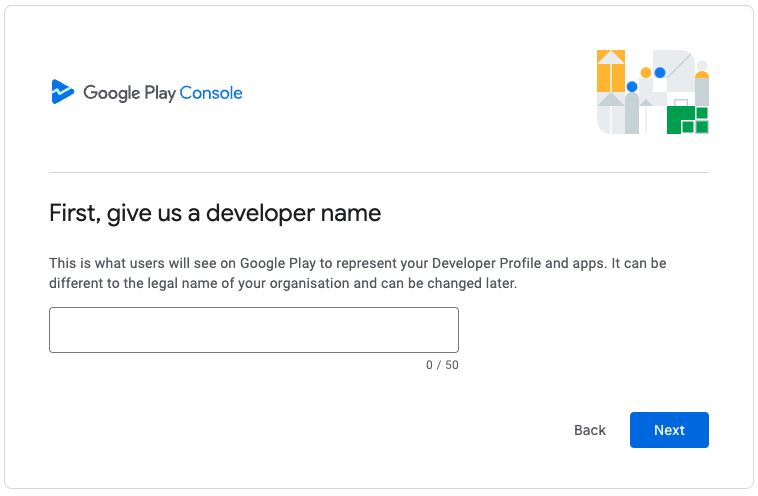Image resolution: width=758 pixels, height=496 pixels.
Task: Click the orange building shape in illustration
Action: point(611,71)
